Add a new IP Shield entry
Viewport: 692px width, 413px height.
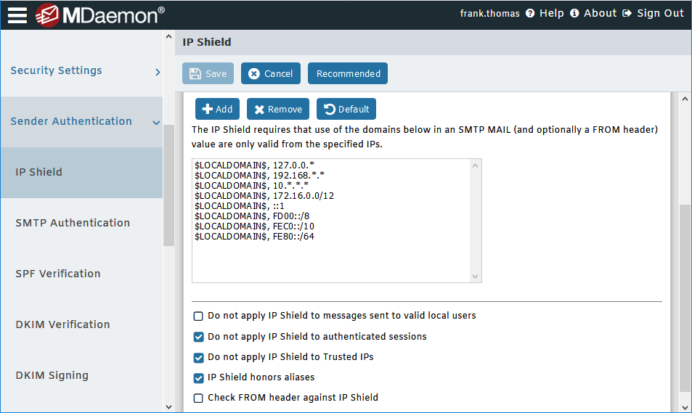[x=217, y=109]
